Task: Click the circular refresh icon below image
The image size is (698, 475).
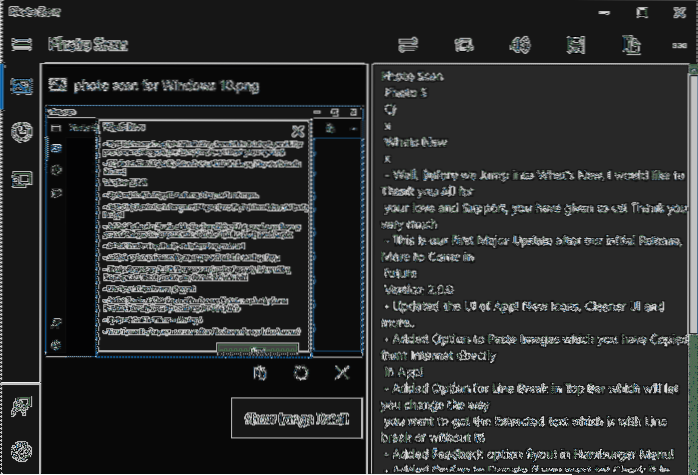Action: (x=300, y=373)
